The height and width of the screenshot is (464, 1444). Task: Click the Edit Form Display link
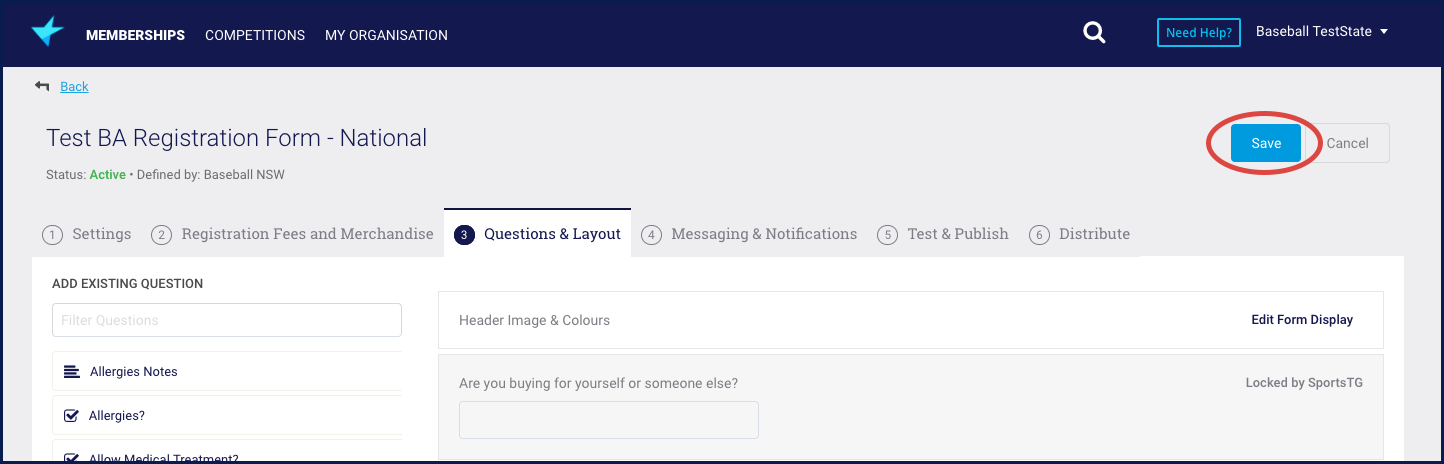click(1301, 320)
